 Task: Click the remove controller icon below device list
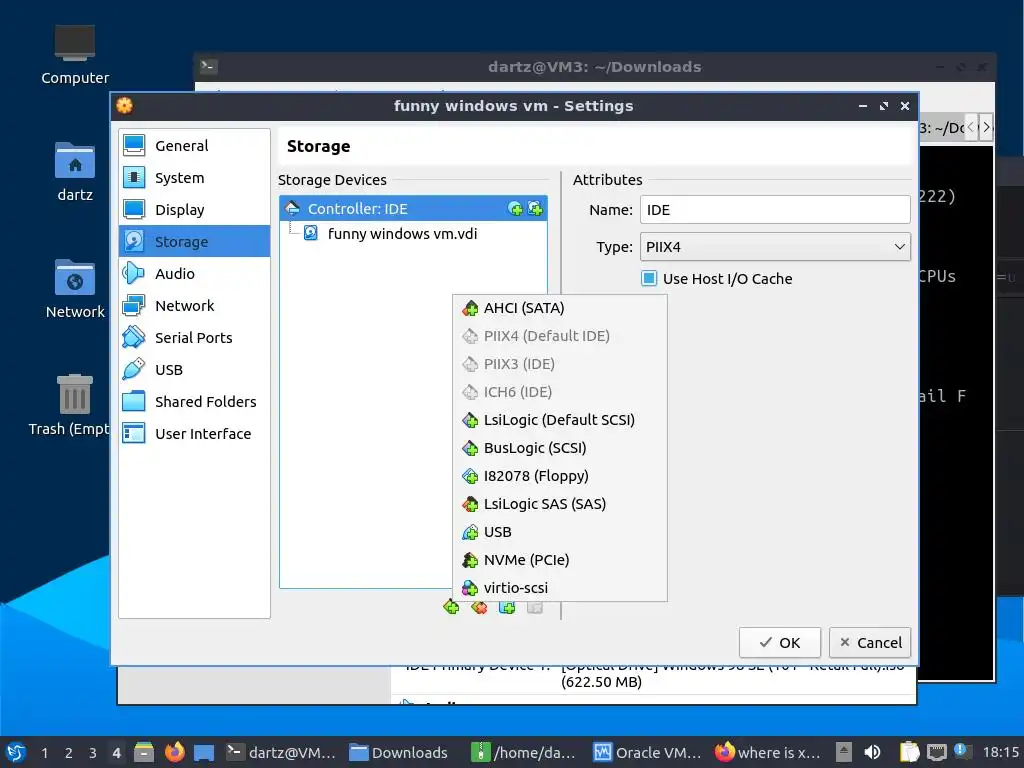point(479,607)
